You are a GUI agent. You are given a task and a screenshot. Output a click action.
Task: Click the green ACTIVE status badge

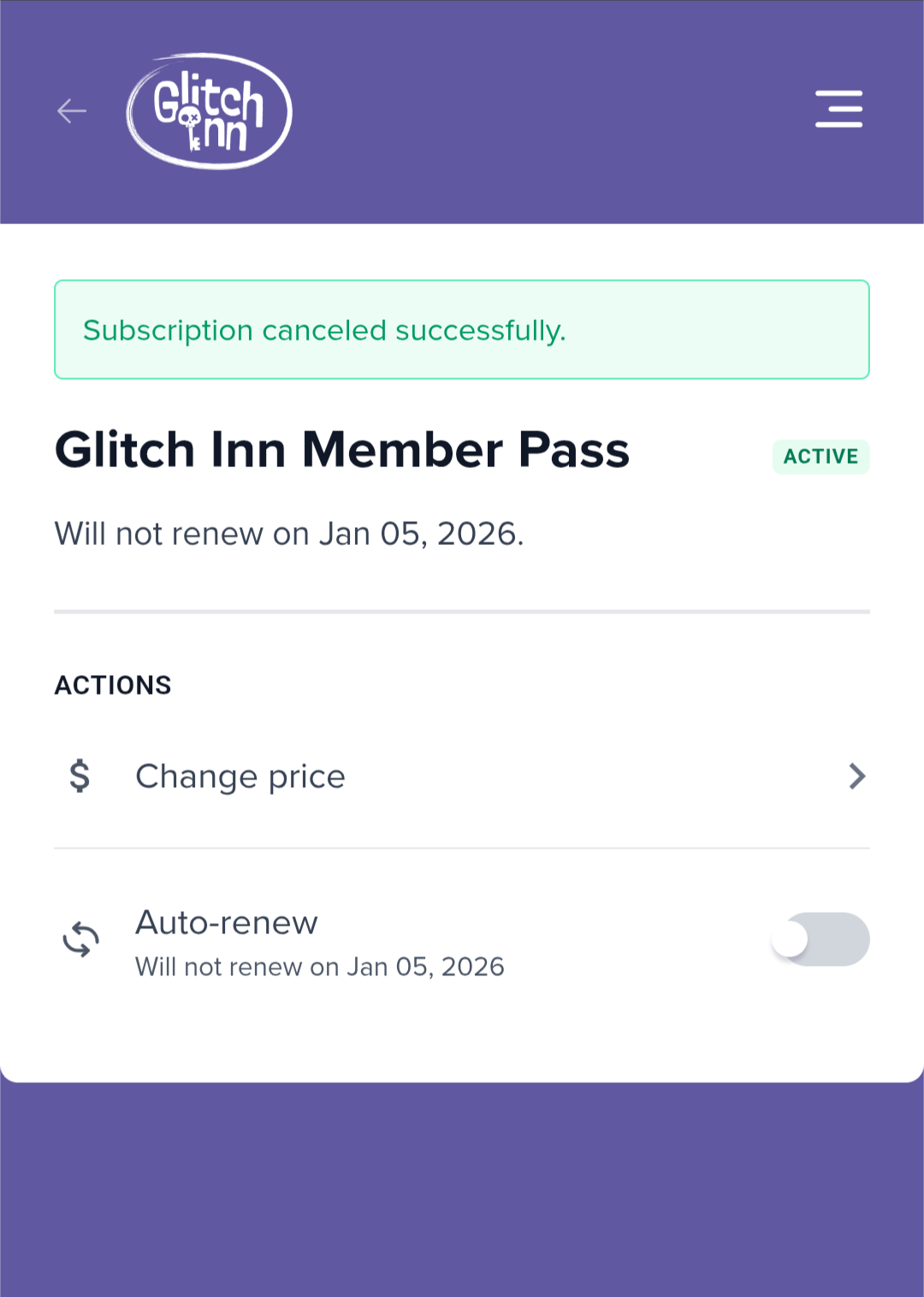(x=820, y=456)
